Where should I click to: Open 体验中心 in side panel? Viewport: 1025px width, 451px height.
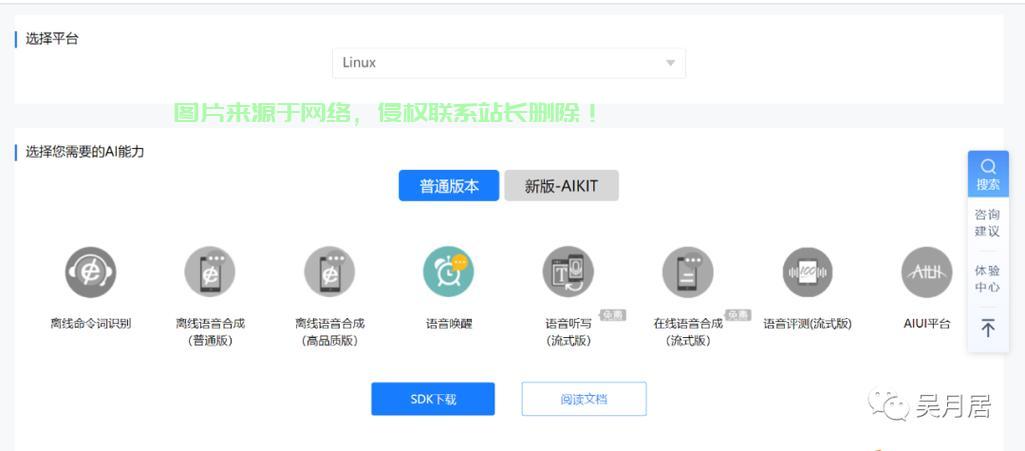tap(987, 279)
